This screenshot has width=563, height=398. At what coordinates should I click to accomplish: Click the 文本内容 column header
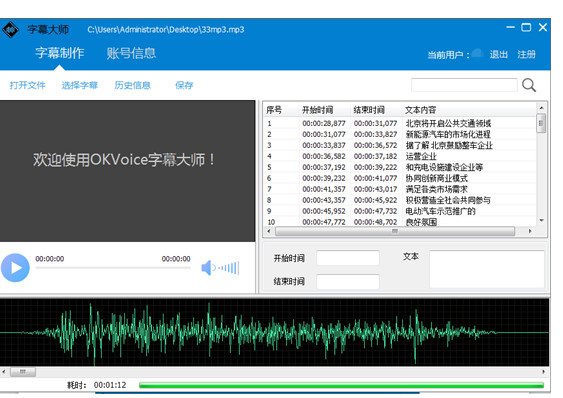(x=469, y=110)
